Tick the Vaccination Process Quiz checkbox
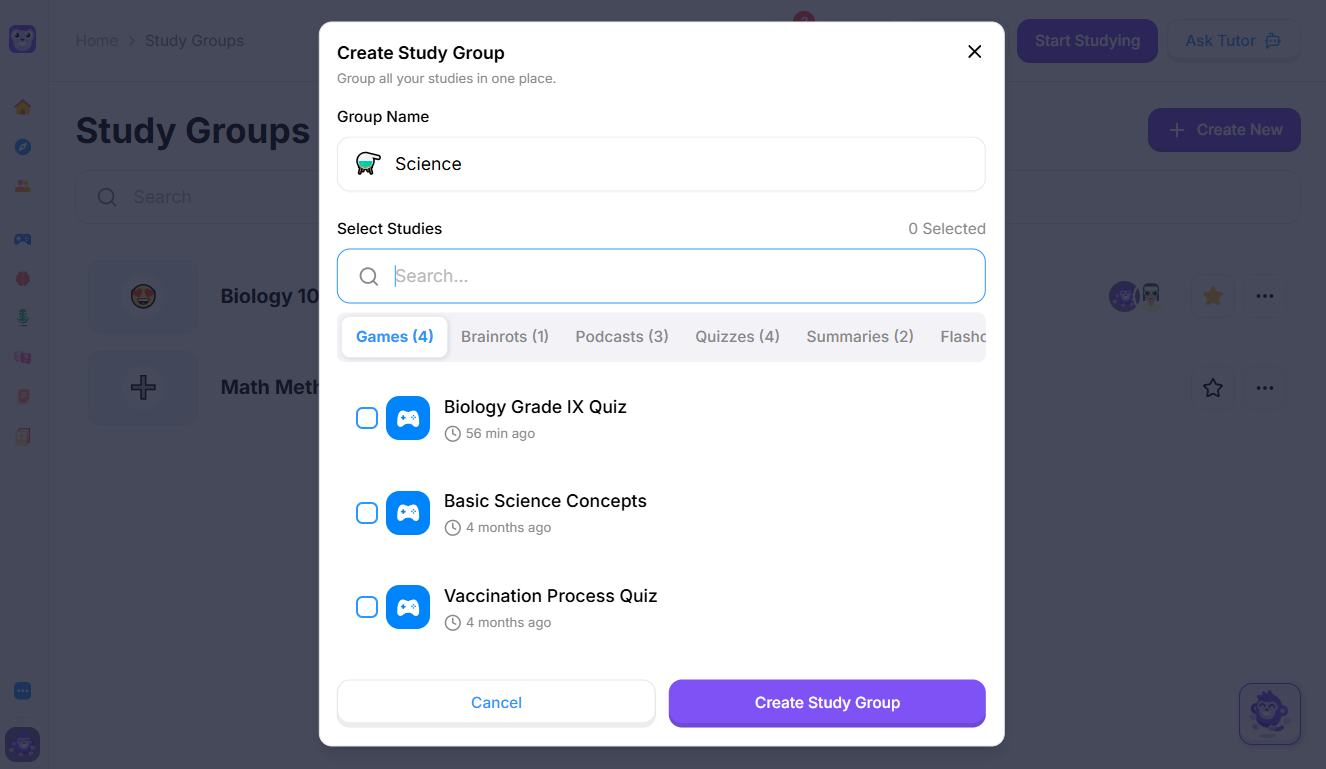Screen dimensions: 1326x769 coord(367,607)
